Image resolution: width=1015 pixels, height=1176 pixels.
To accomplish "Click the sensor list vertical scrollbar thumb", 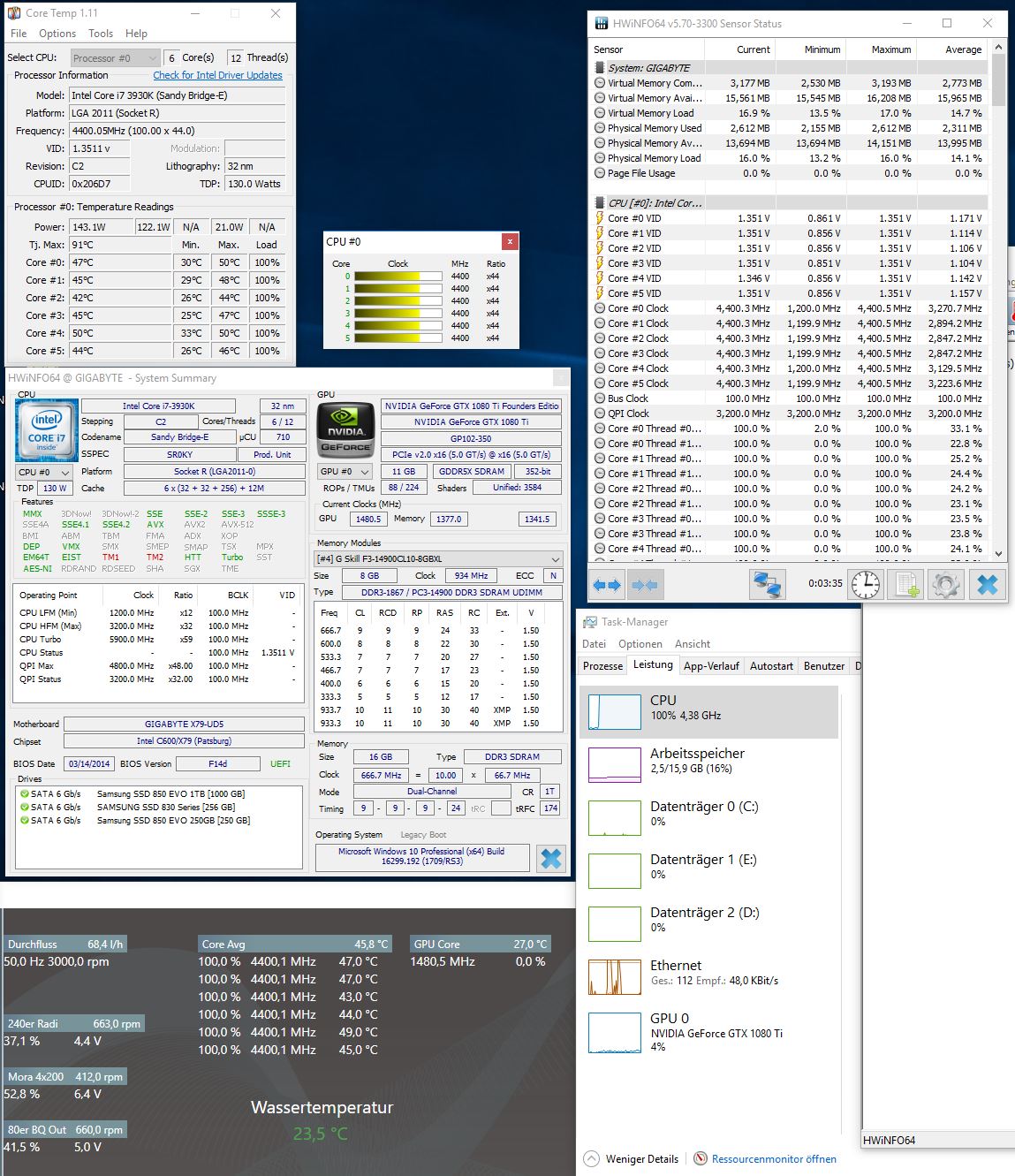I will click(x=999, y=80).
